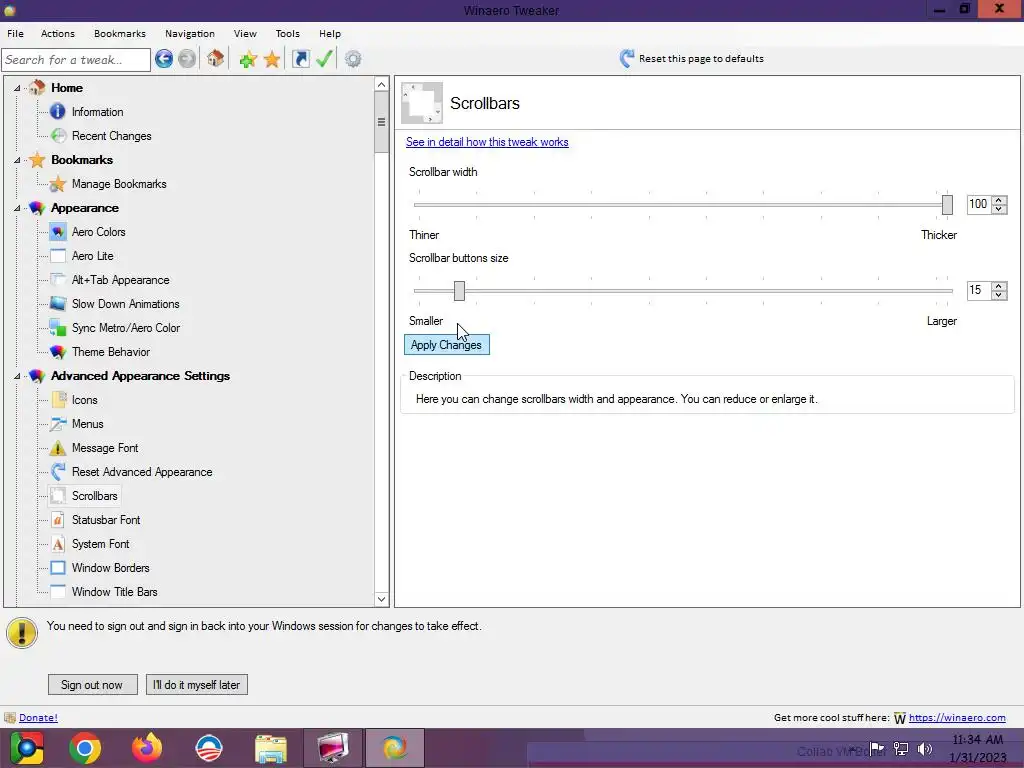Increase Scrollbar width value with up spinner
Viewport: 1024px width, 768px height.
point(999,200)
